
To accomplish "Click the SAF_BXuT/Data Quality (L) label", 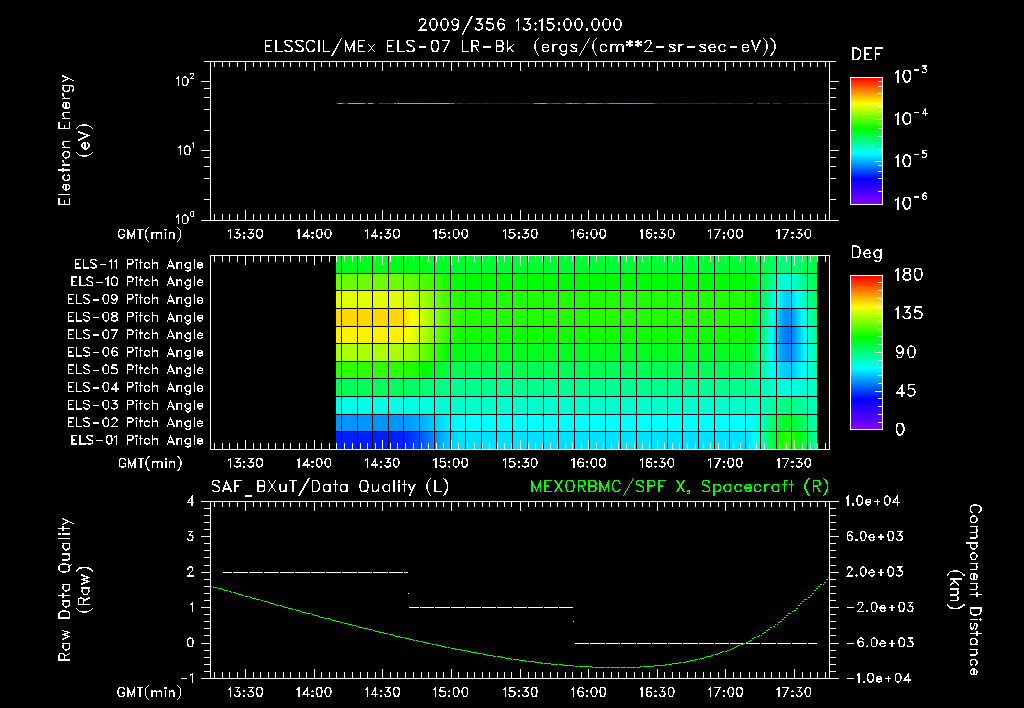I will coord(330,487).
